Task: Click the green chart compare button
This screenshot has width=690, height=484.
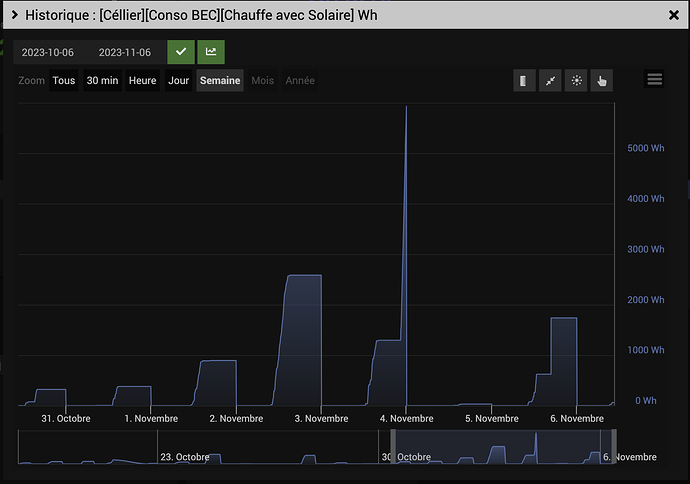Action: 211,52
